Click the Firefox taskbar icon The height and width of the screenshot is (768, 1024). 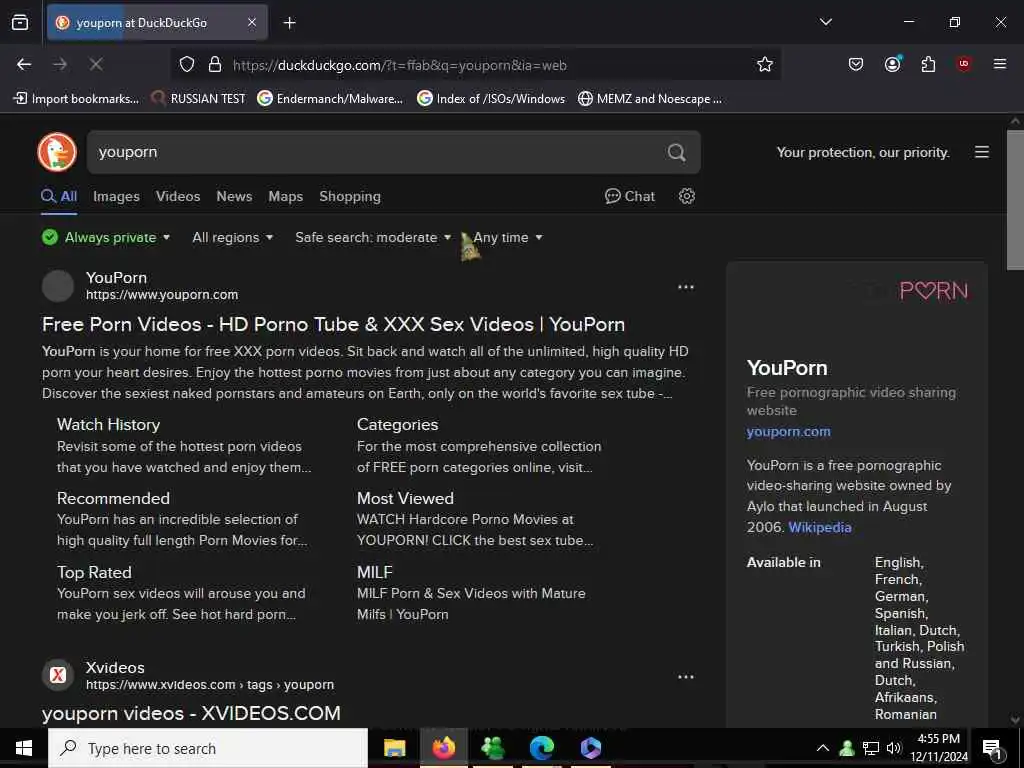tap(443, 748)
